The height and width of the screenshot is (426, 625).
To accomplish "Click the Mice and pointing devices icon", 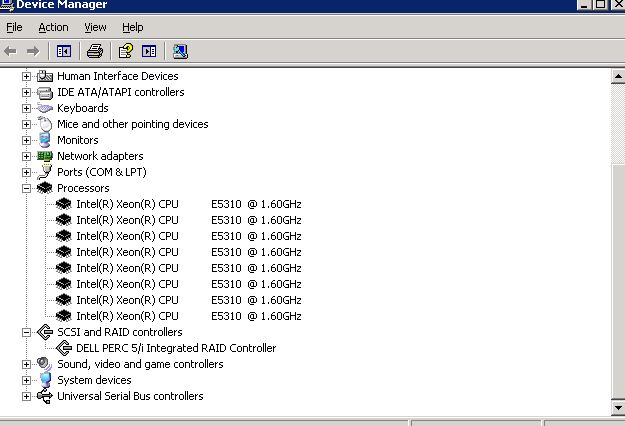I will tap(45, 124).
